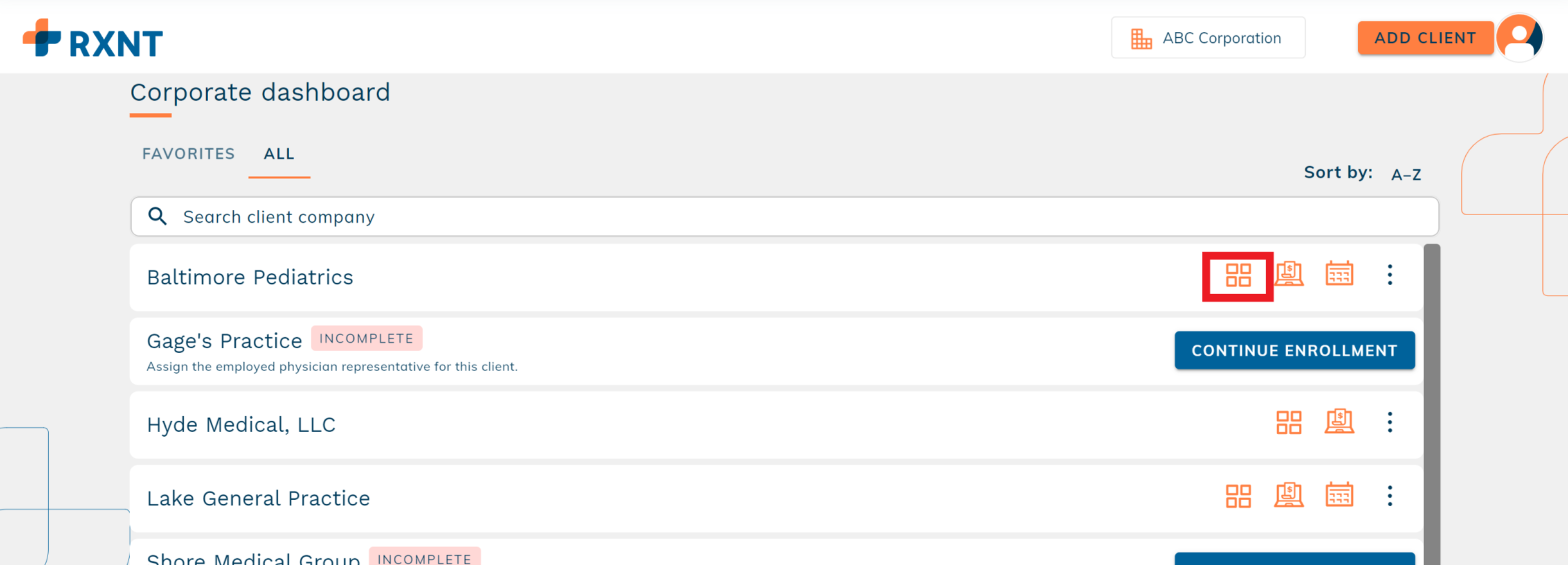Open Hyde Medical, LLC billing laptop icon
Screen dimensions: 1568x565
tap(1339, 421)
